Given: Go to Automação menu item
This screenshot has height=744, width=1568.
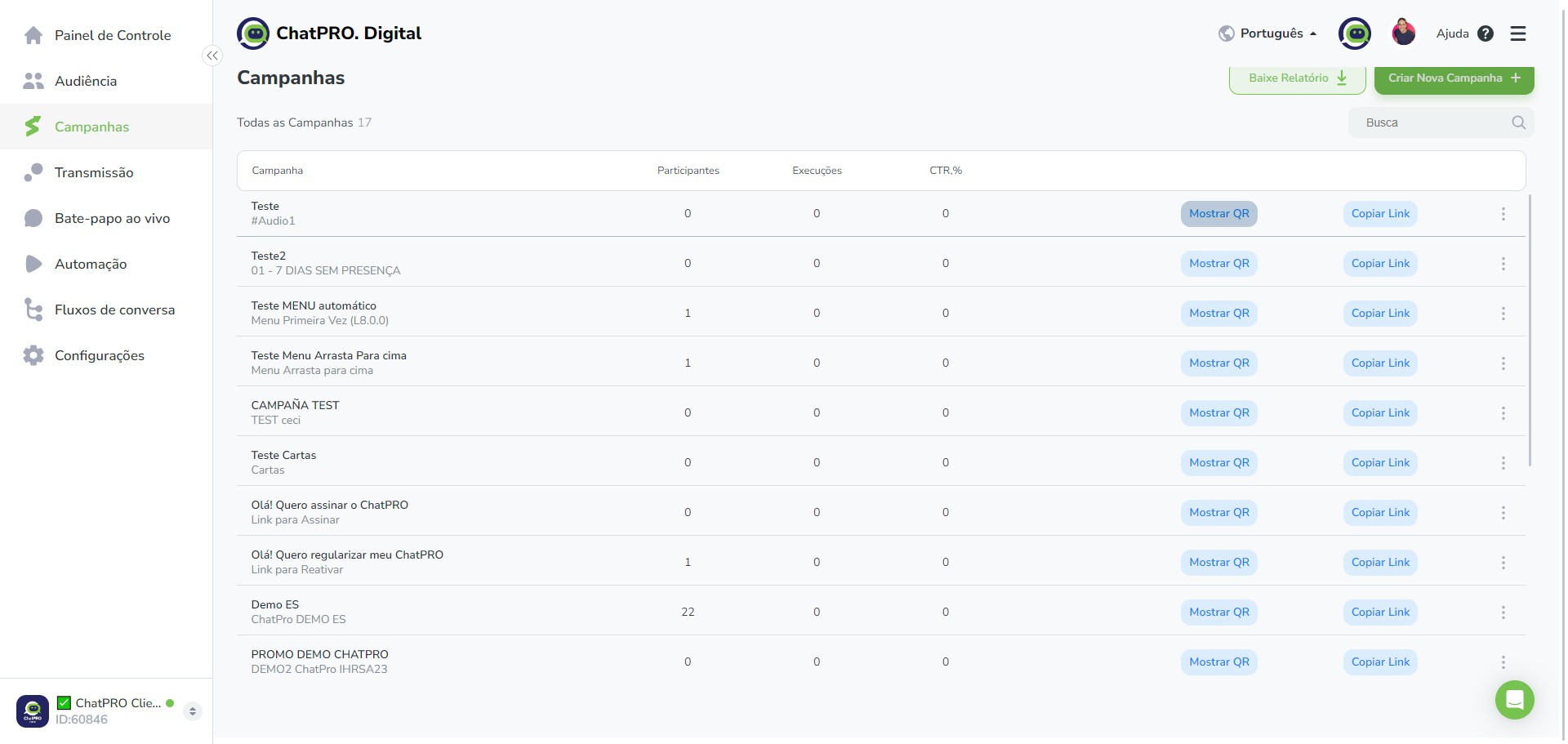Looking at the screenshot, I should pyautogui.click(x=106, y=264).
